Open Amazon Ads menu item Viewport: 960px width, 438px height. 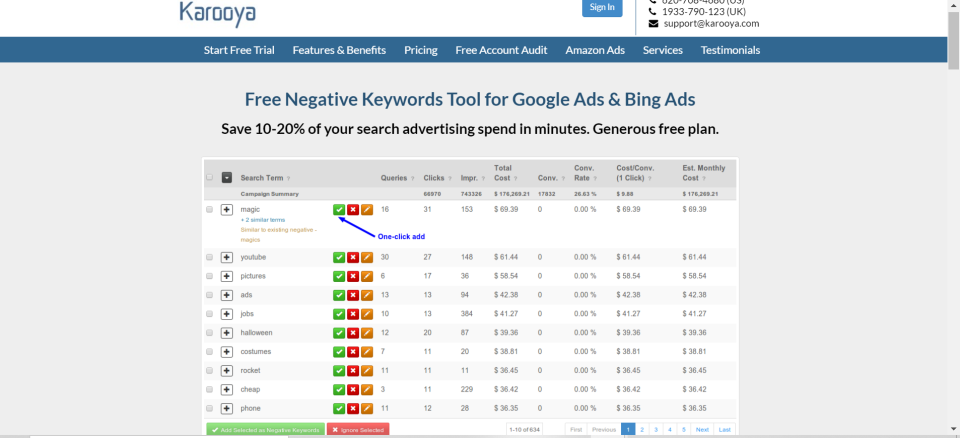pos(595,50)
